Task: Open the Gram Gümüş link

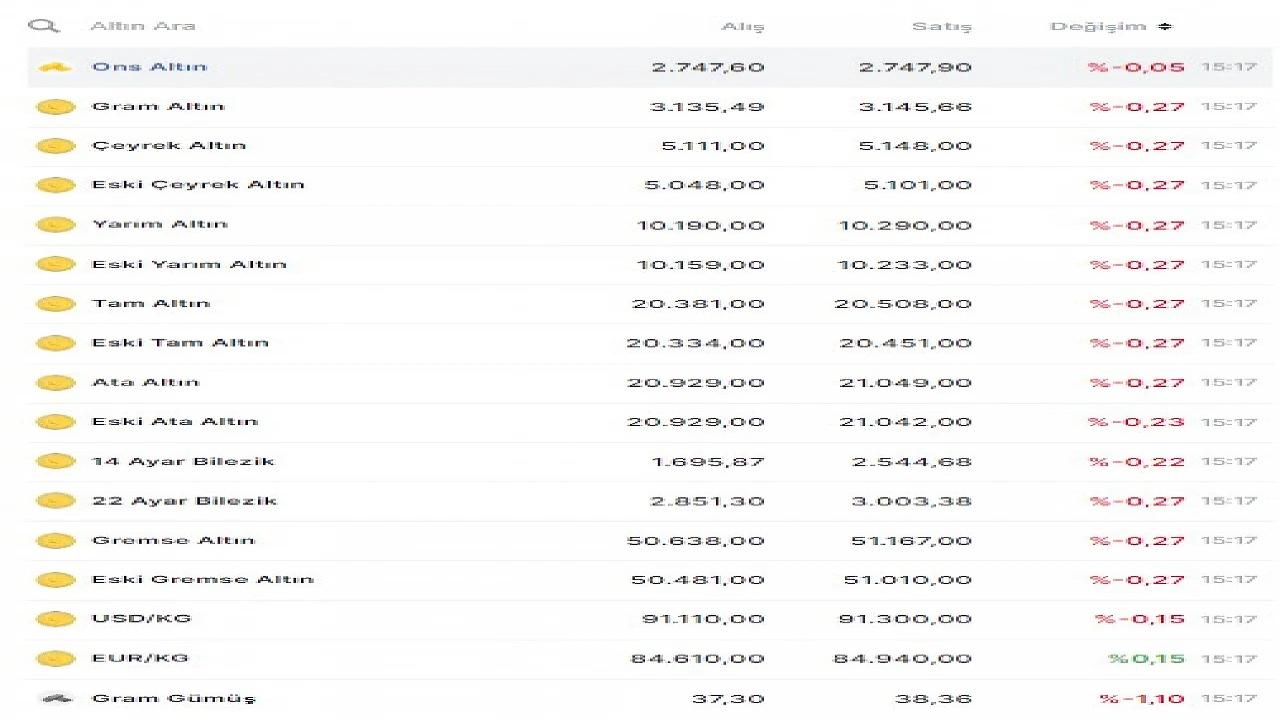Action: [x=174, y=698]
